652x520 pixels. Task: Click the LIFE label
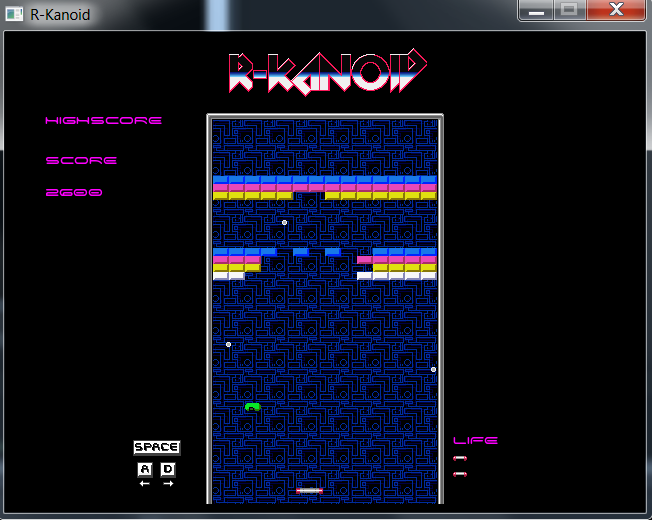475,440
